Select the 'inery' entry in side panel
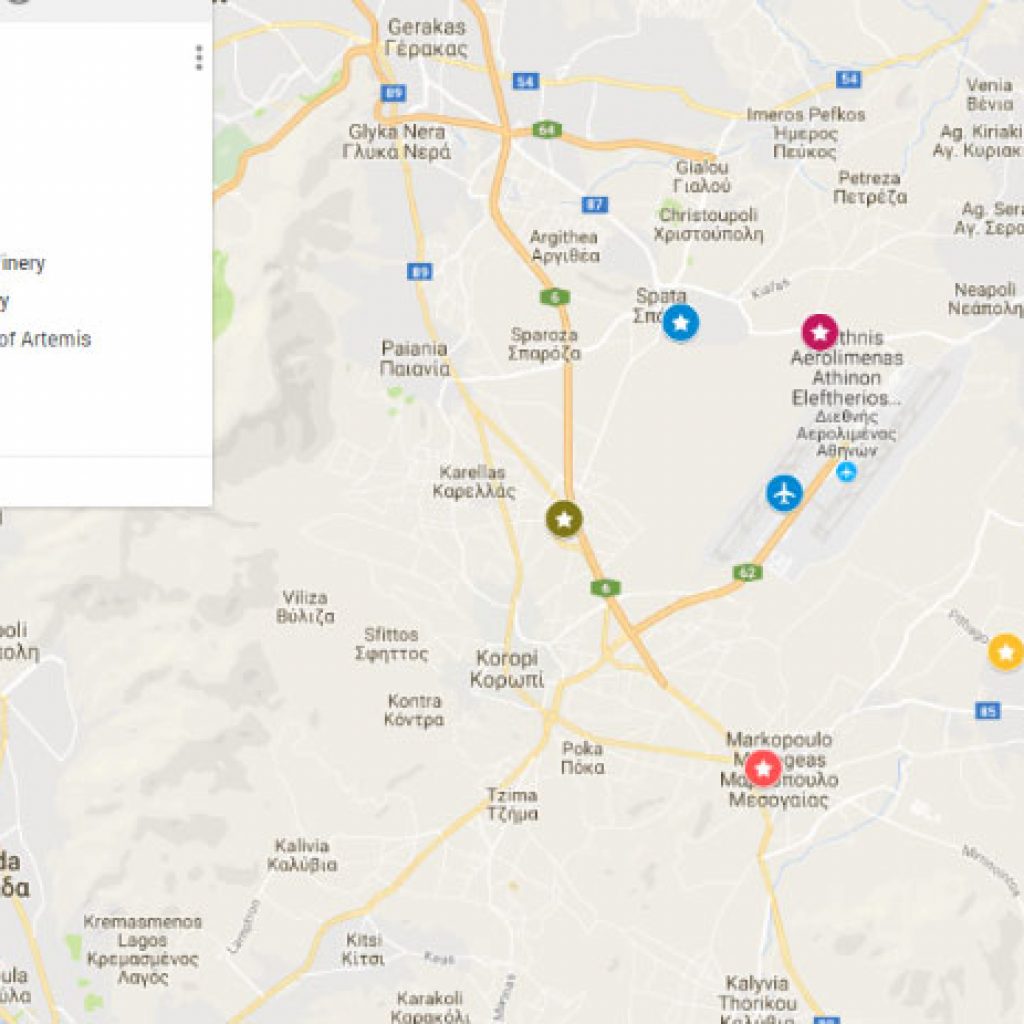Screen dimensions: 1024x1024 pyautogui.click(x=23, y=263)
